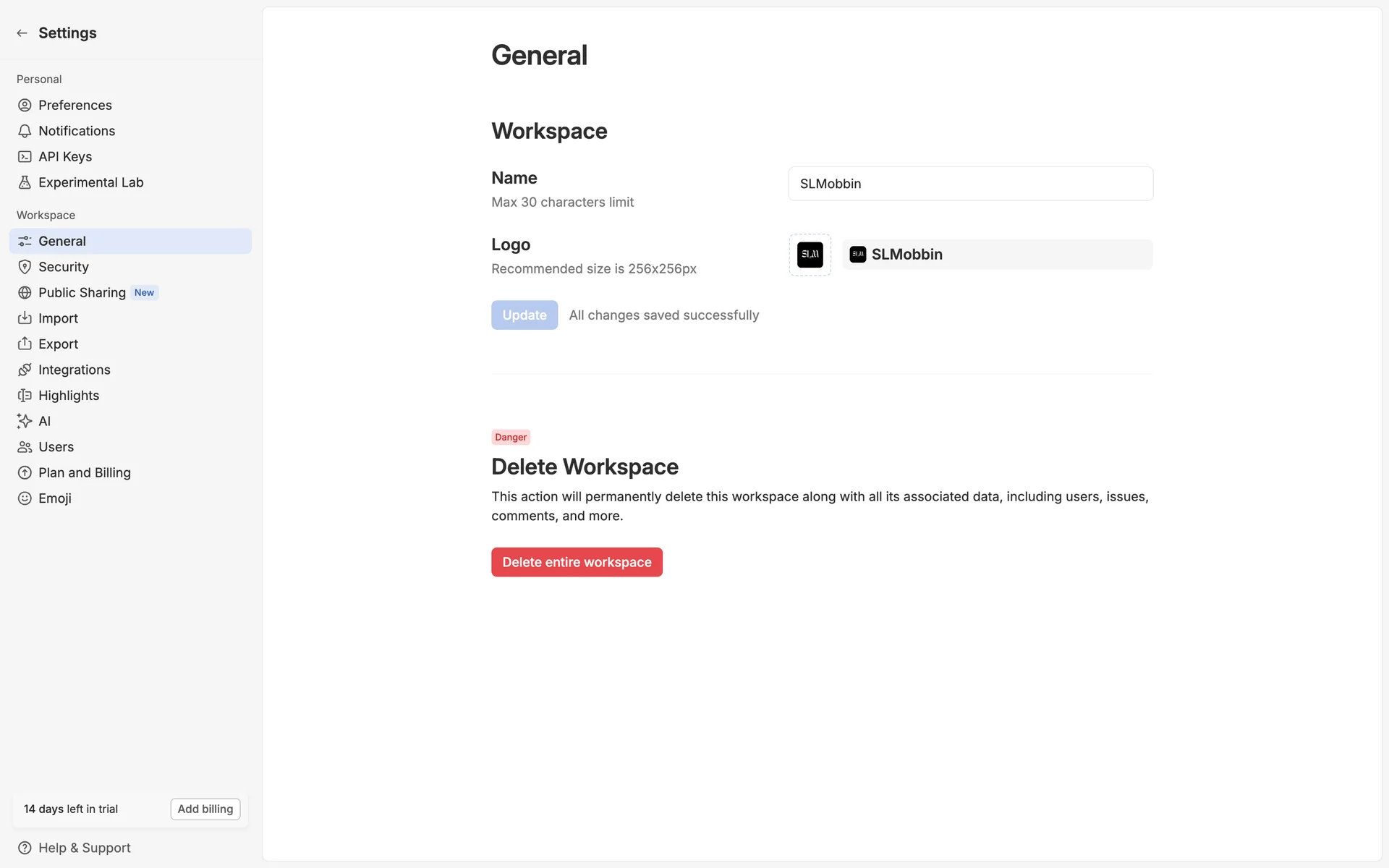The height and width of the screenshot is (868, 1389).
Task: Click the Add billing button
Action: click(205, 809)
